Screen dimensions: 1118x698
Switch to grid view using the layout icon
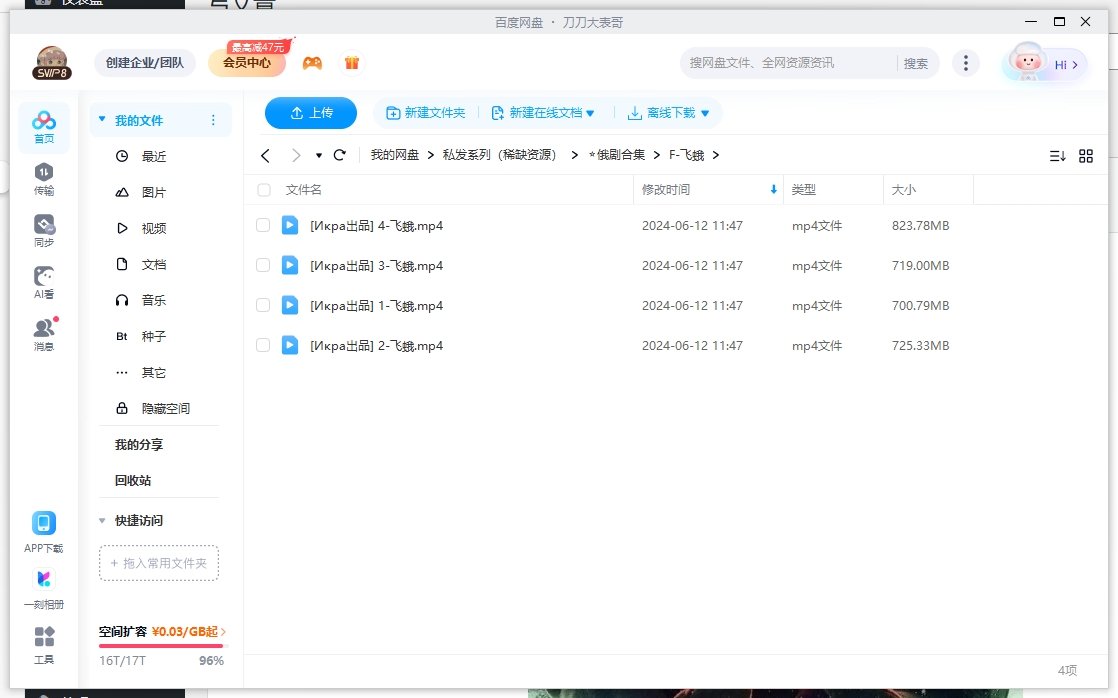[1088, 155]
